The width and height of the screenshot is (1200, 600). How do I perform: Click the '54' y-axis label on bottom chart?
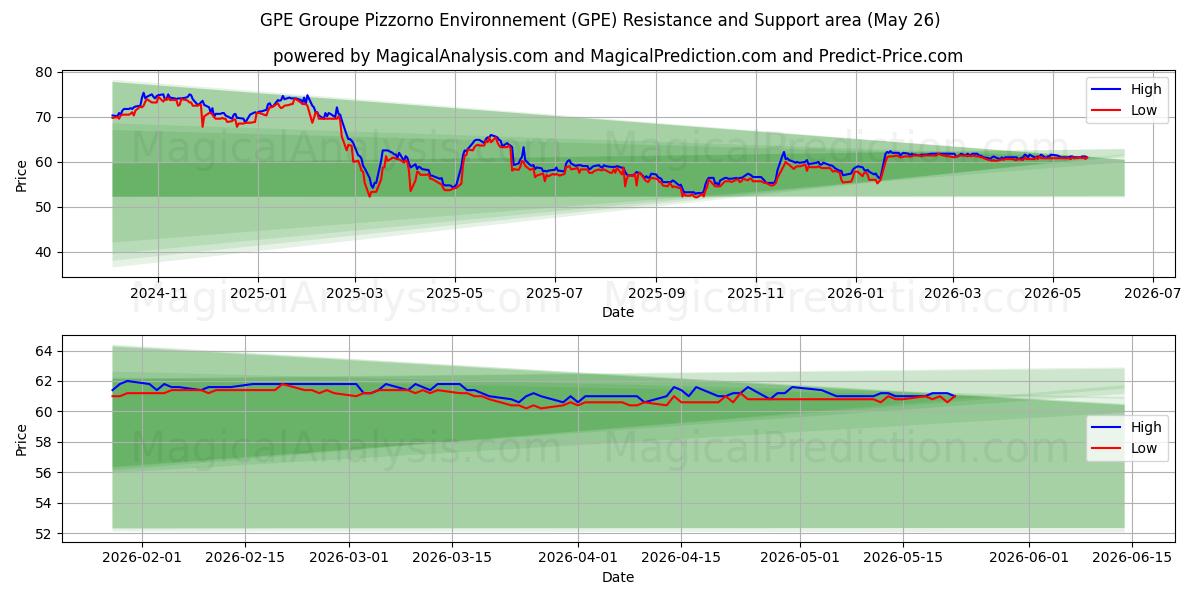(x=44, y=503)
